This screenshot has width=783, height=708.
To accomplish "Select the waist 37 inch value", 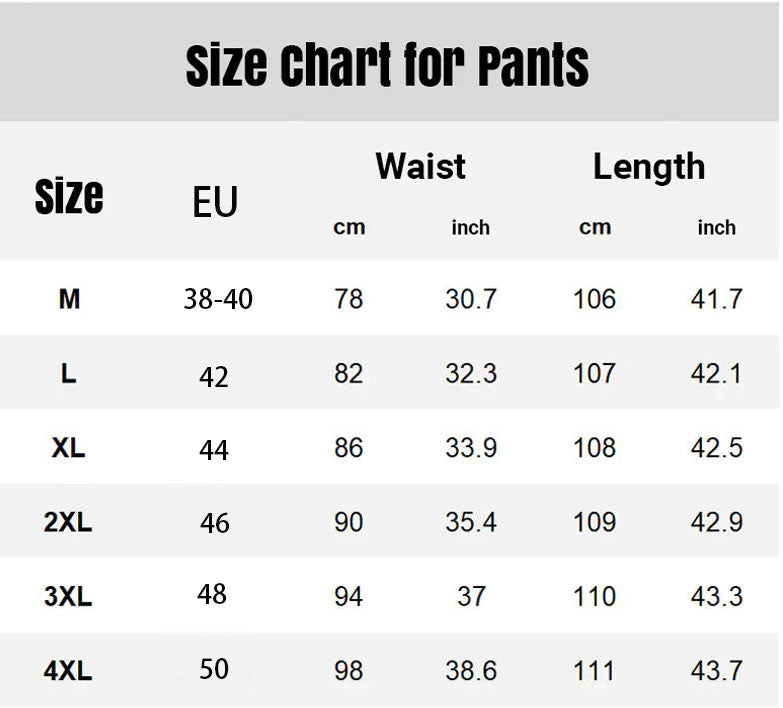I will tap(471, 596).
